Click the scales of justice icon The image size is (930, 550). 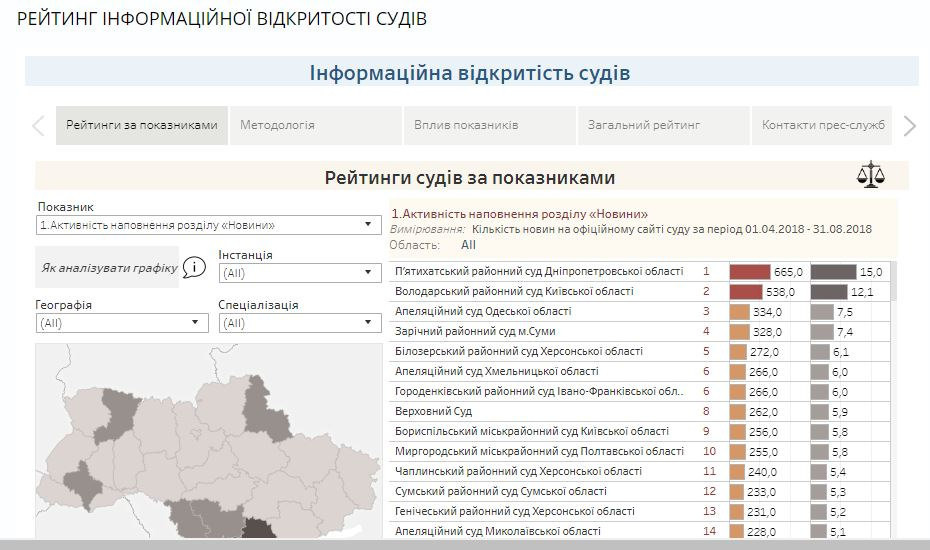tap(871, 175)
